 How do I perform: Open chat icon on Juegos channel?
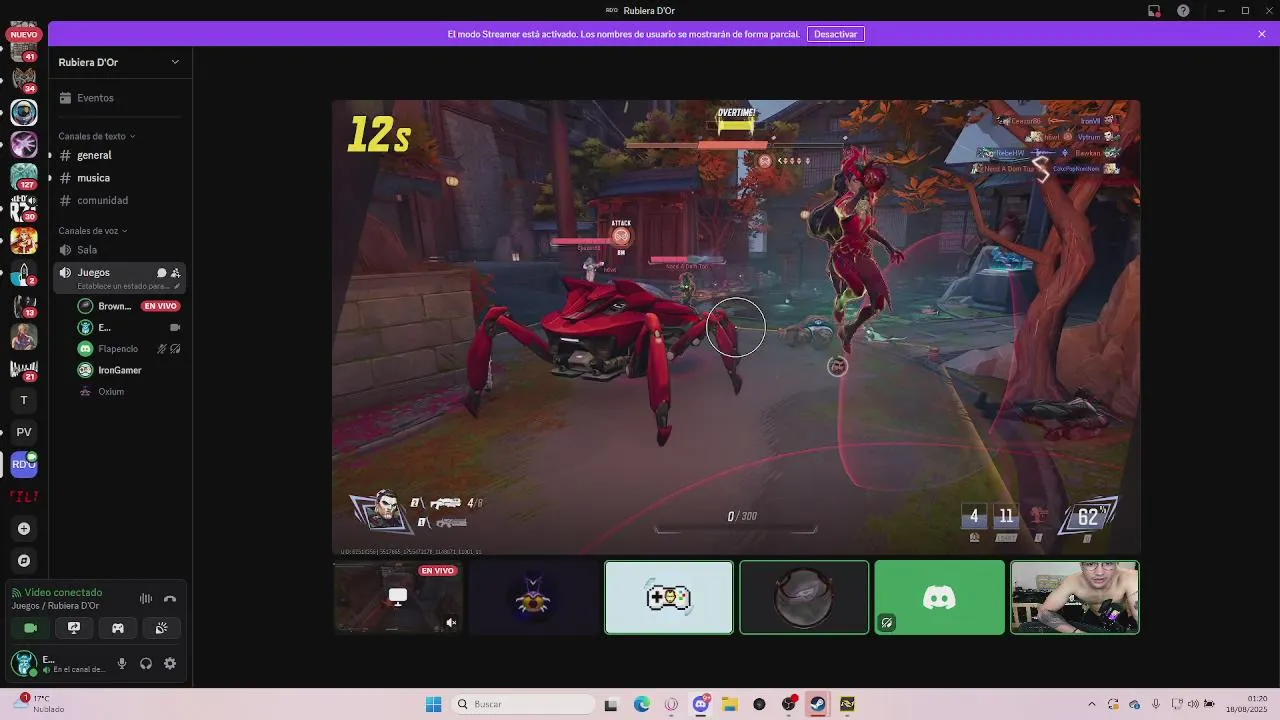coord(161,272)
